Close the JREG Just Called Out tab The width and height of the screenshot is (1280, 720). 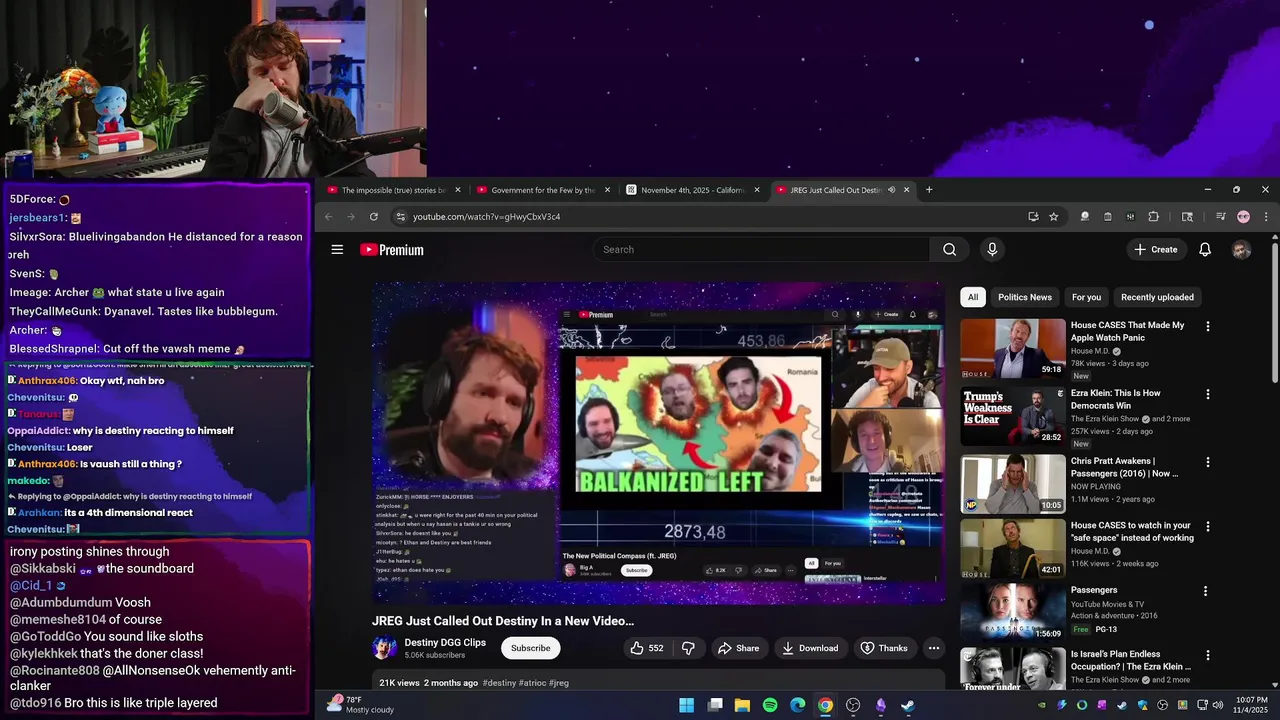click(907, 190)
